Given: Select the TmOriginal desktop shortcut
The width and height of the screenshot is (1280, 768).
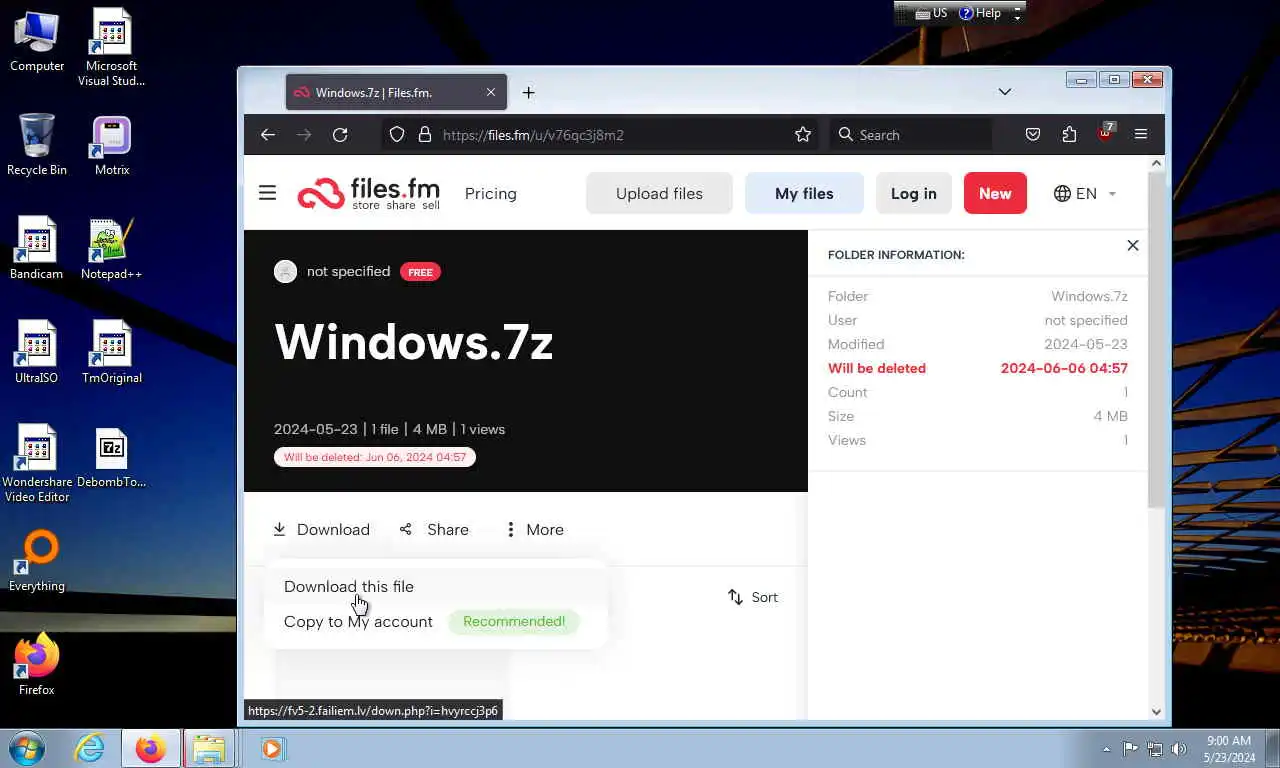Looking at the screenshot, I should (x=112, y=353).
